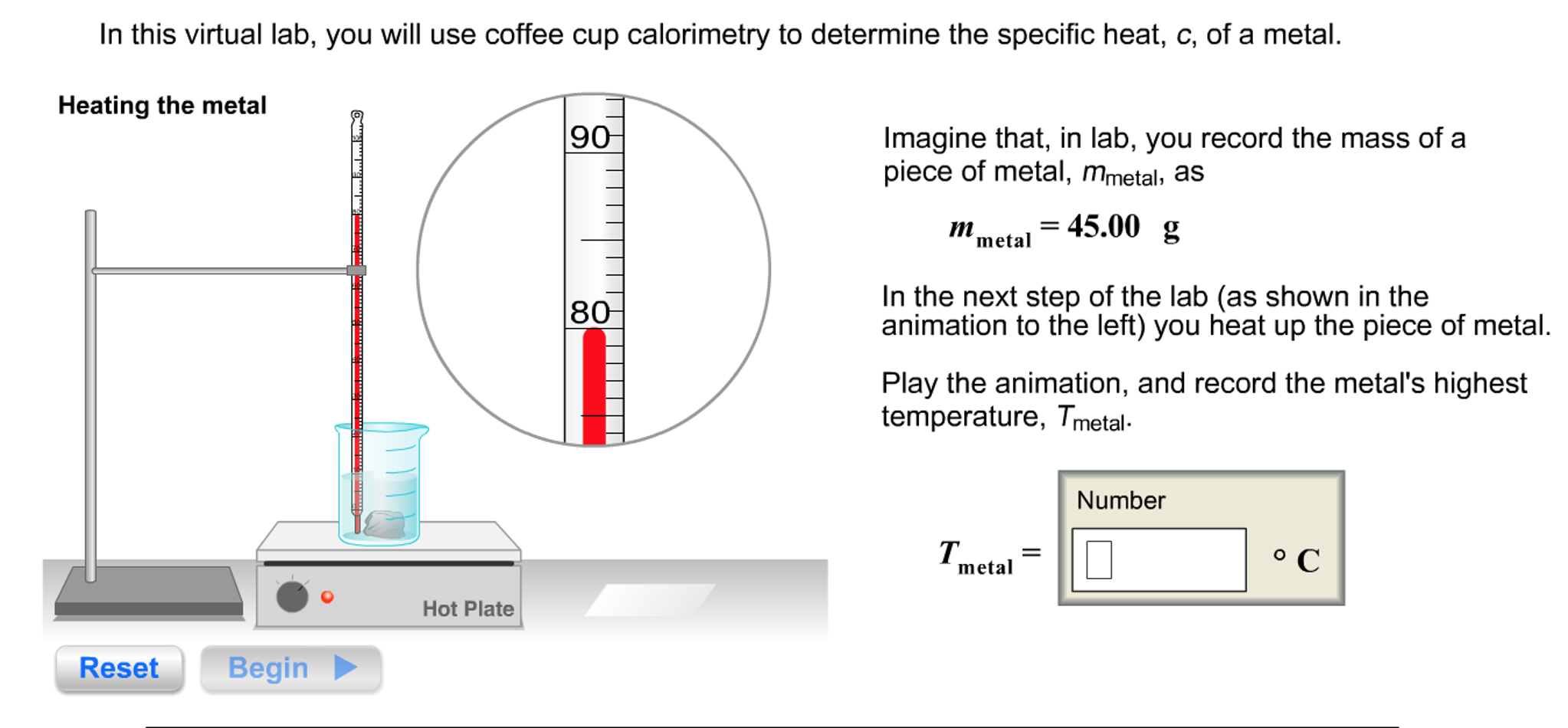This screenshot has height=728, width=1568.
Task: Click the 80 mark in magnified view
Action: [589, 313]
